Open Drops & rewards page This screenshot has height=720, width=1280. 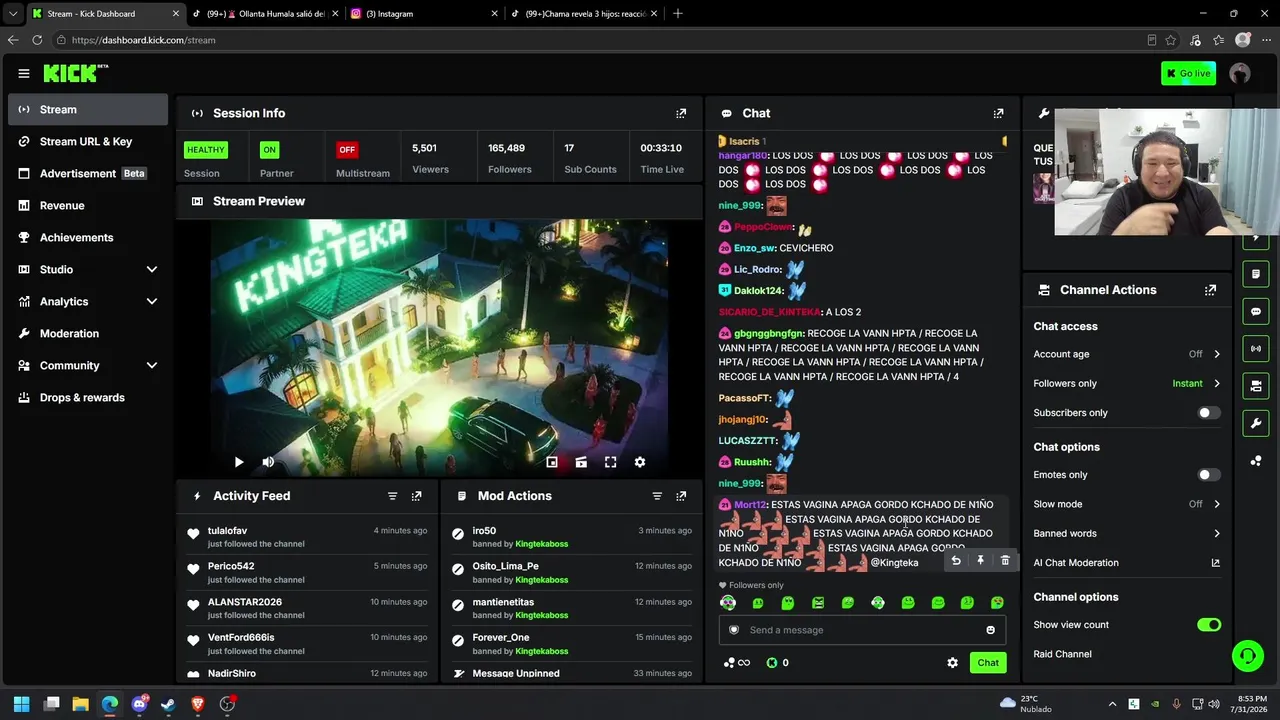[88, 397]
